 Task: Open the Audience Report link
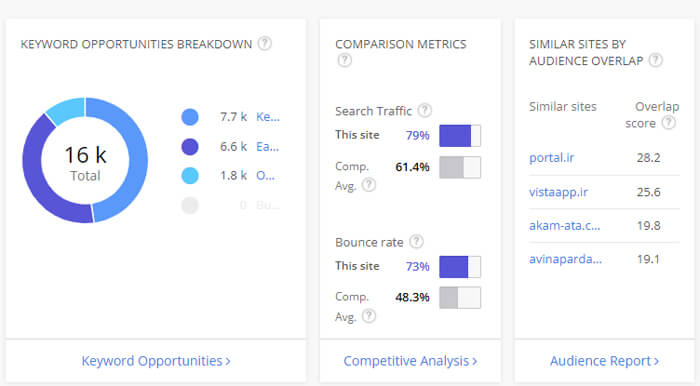click(x=604, y=361)
